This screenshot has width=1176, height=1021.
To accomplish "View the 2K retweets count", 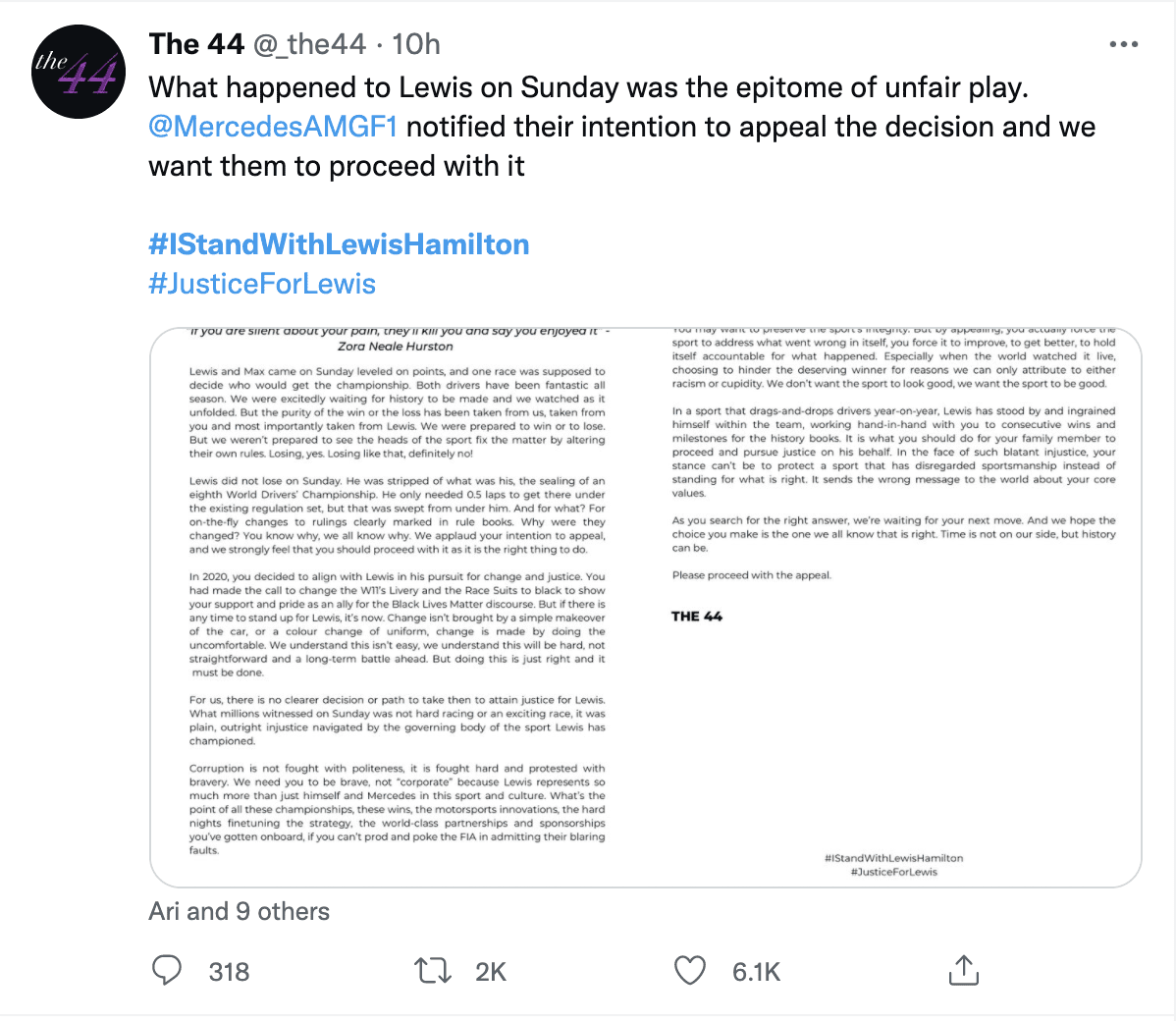I will pyautogui.click(x=491, y=972).
